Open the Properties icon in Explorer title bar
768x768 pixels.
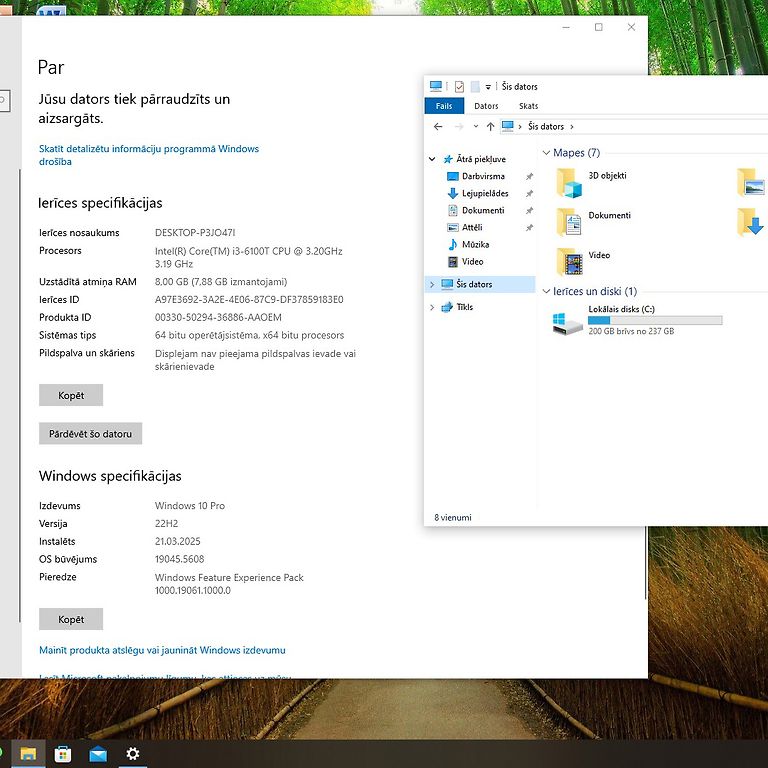459,87
